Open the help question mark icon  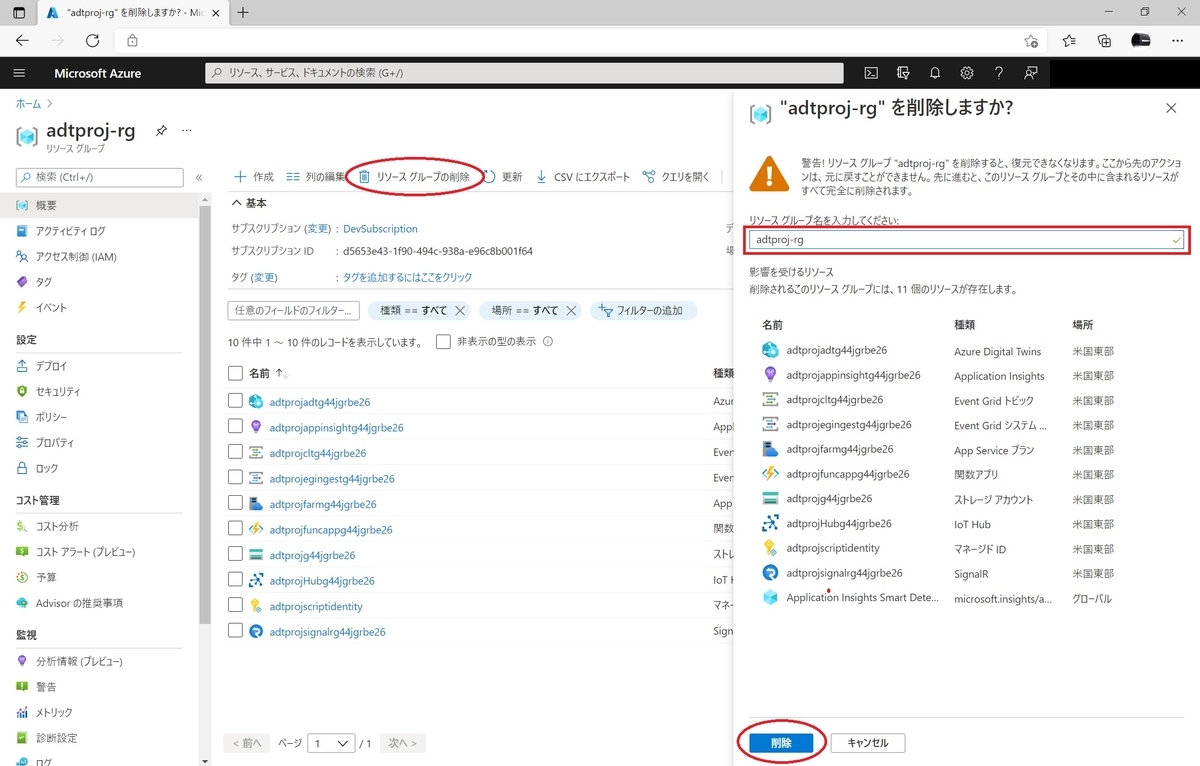point(998,73)
